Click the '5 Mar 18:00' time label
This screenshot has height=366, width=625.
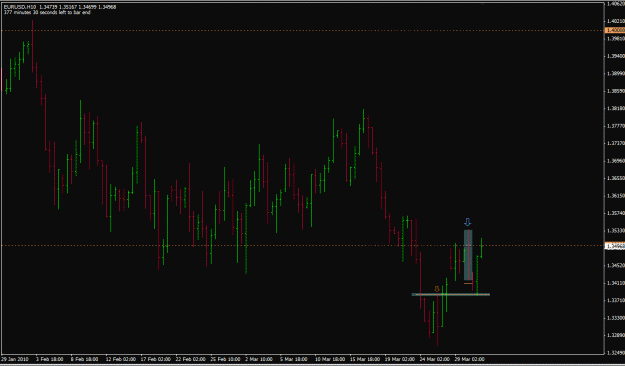coord(294,359)
